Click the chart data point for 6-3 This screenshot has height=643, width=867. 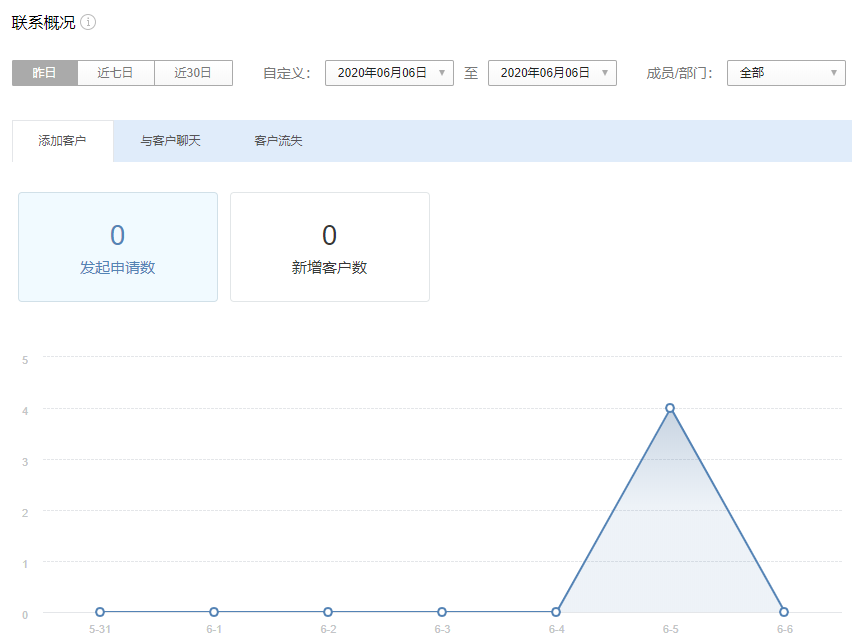click(x=442, y=612)
